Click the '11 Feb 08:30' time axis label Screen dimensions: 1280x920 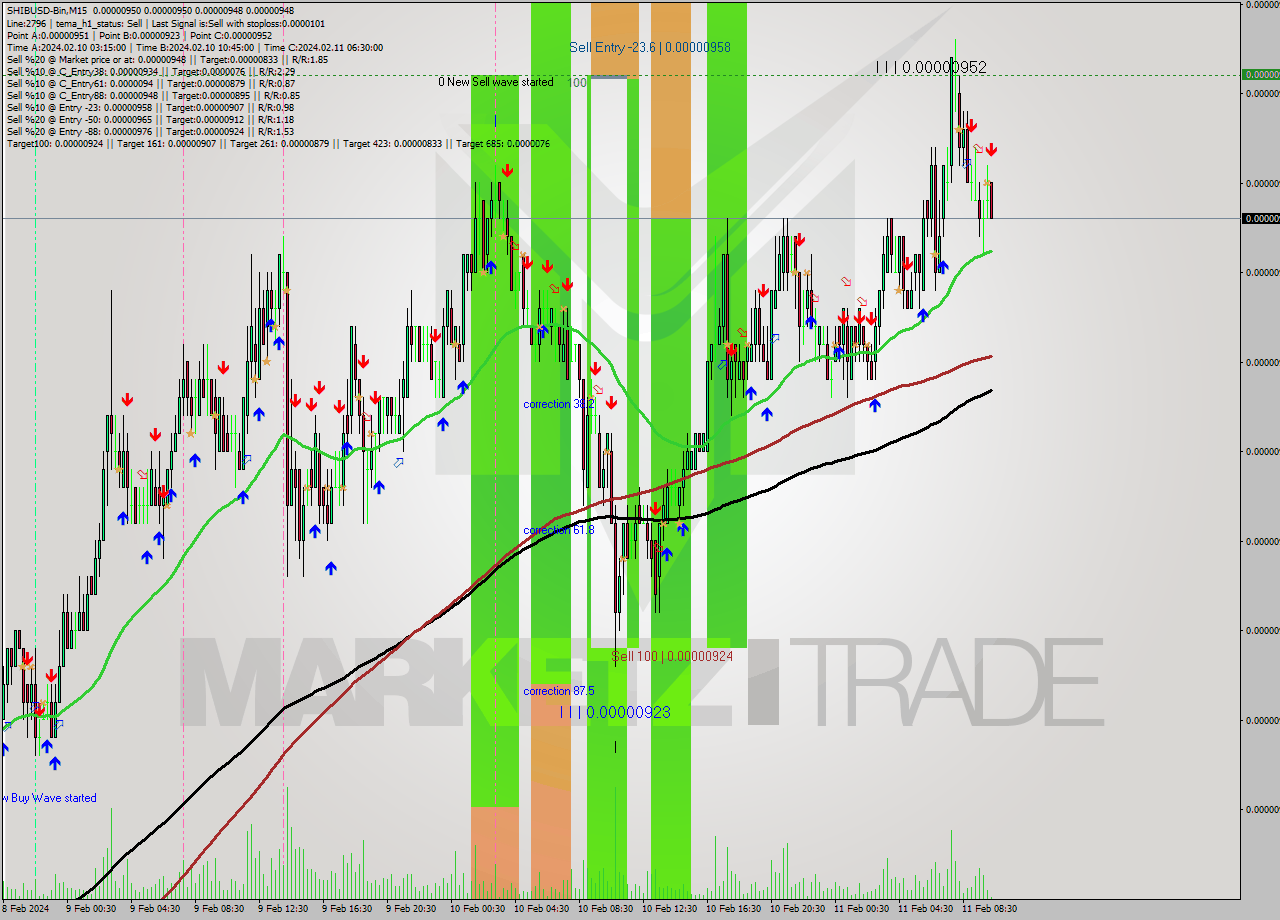pos(989,909)
